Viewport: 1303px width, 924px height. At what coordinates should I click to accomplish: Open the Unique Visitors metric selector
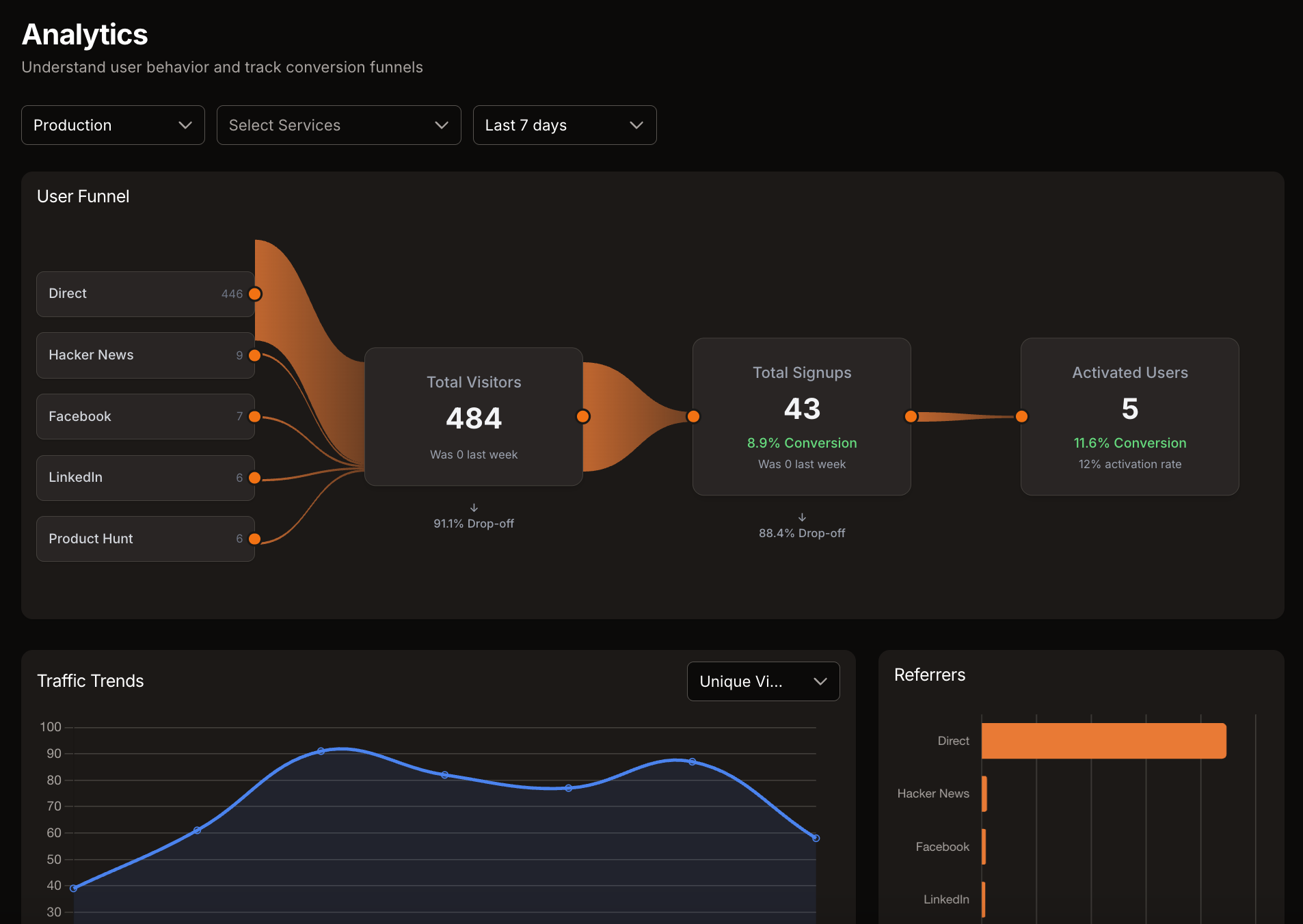pyautogui.click(x=763, y=681)
